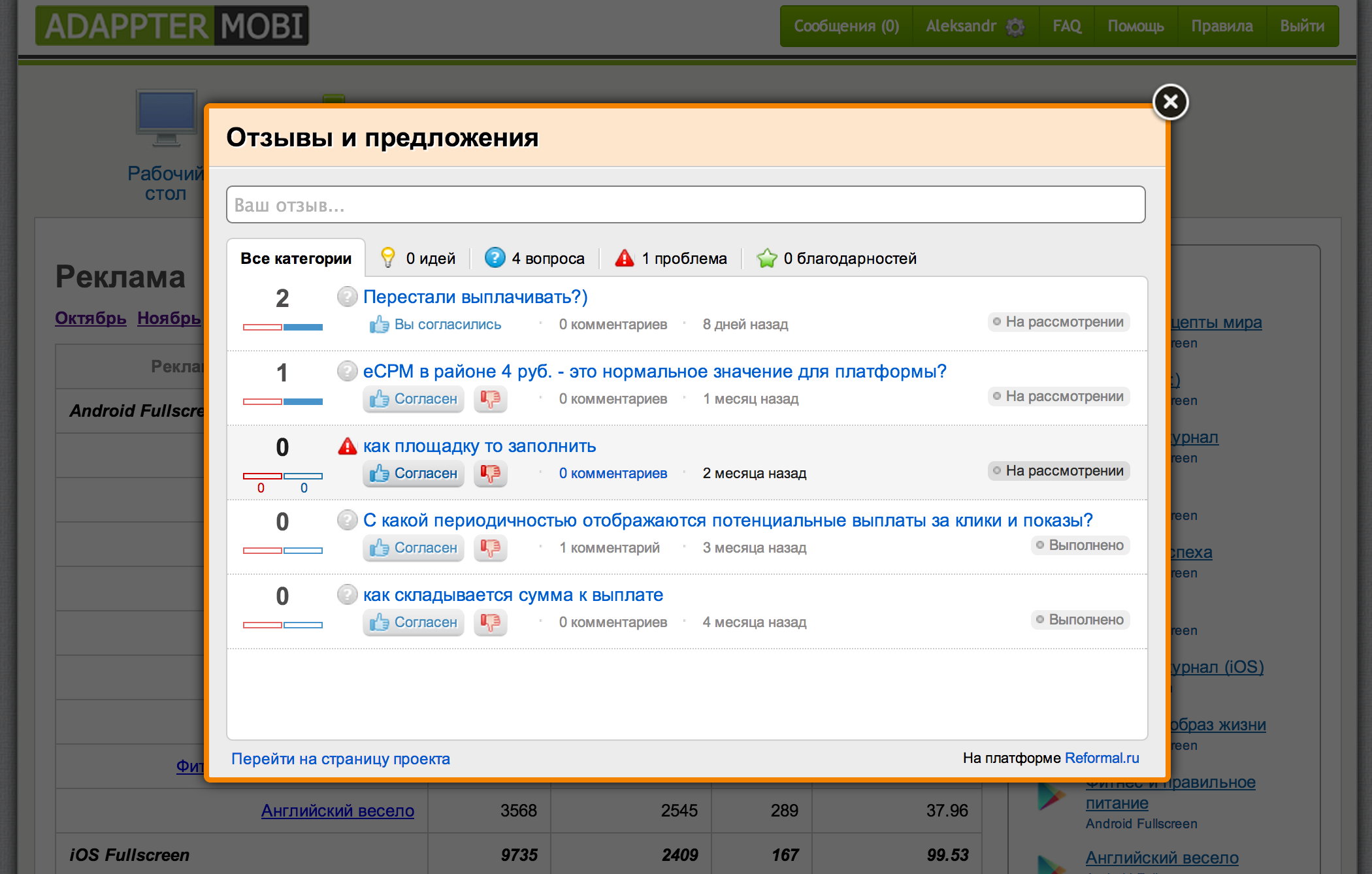Open 'Помощь' in the top menu

click(1135, 26)
